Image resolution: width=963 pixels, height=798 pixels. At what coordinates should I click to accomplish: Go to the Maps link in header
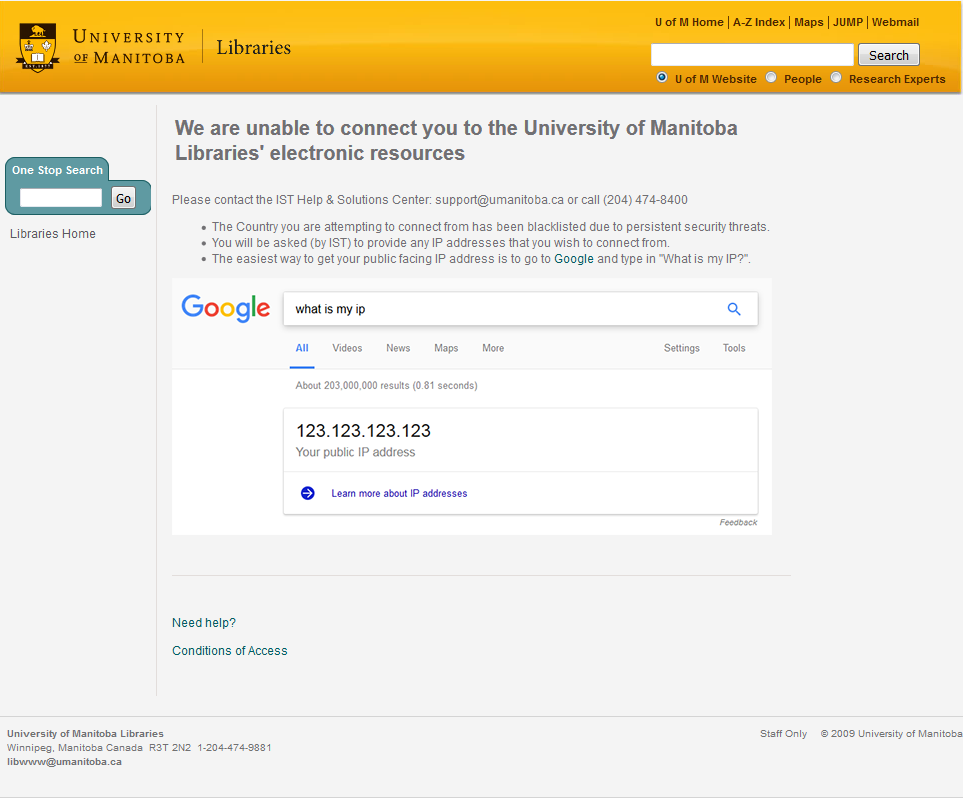coord(808,22)
